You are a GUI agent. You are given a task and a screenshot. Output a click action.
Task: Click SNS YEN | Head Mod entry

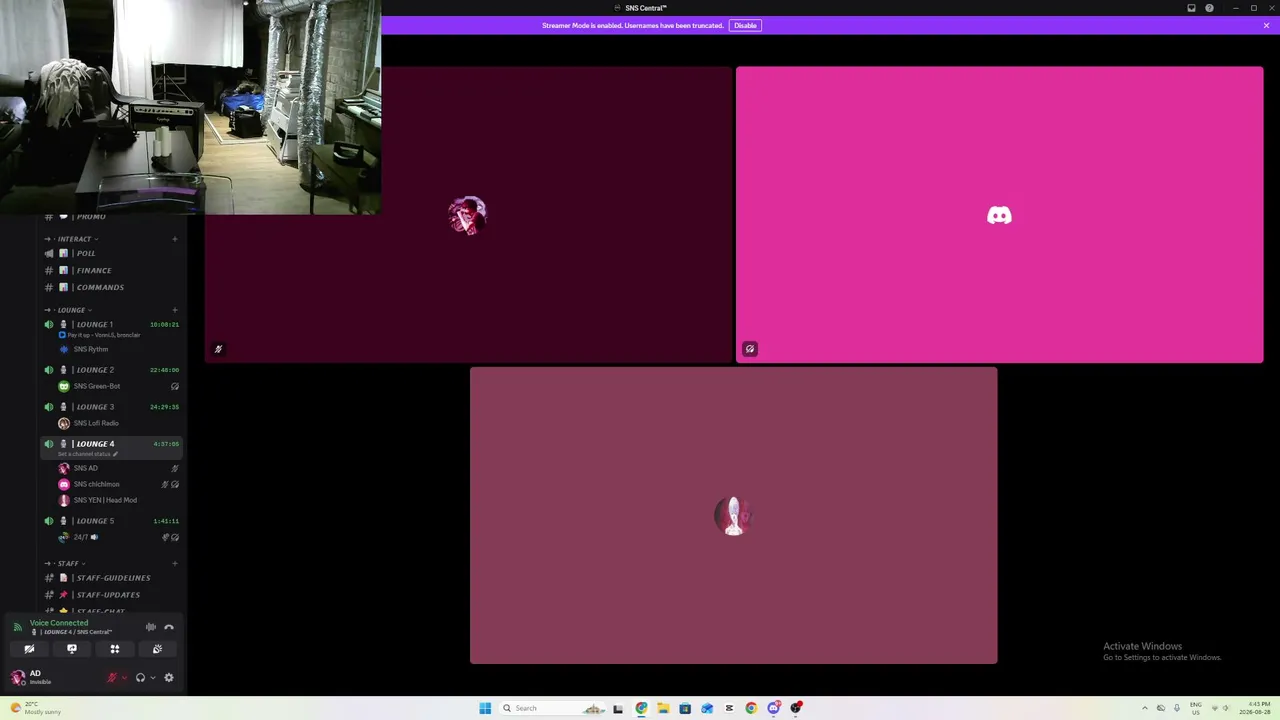[x=118, y=500]
